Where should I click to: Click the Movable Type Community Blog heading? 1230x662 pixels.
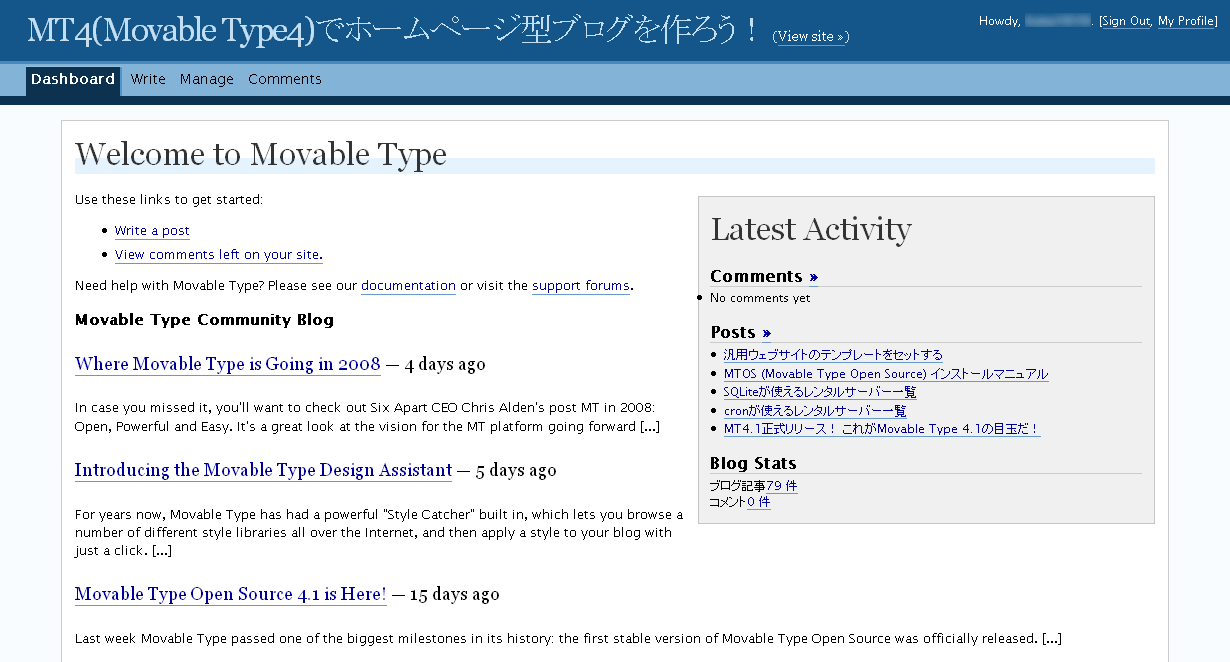tap(204, 320)
